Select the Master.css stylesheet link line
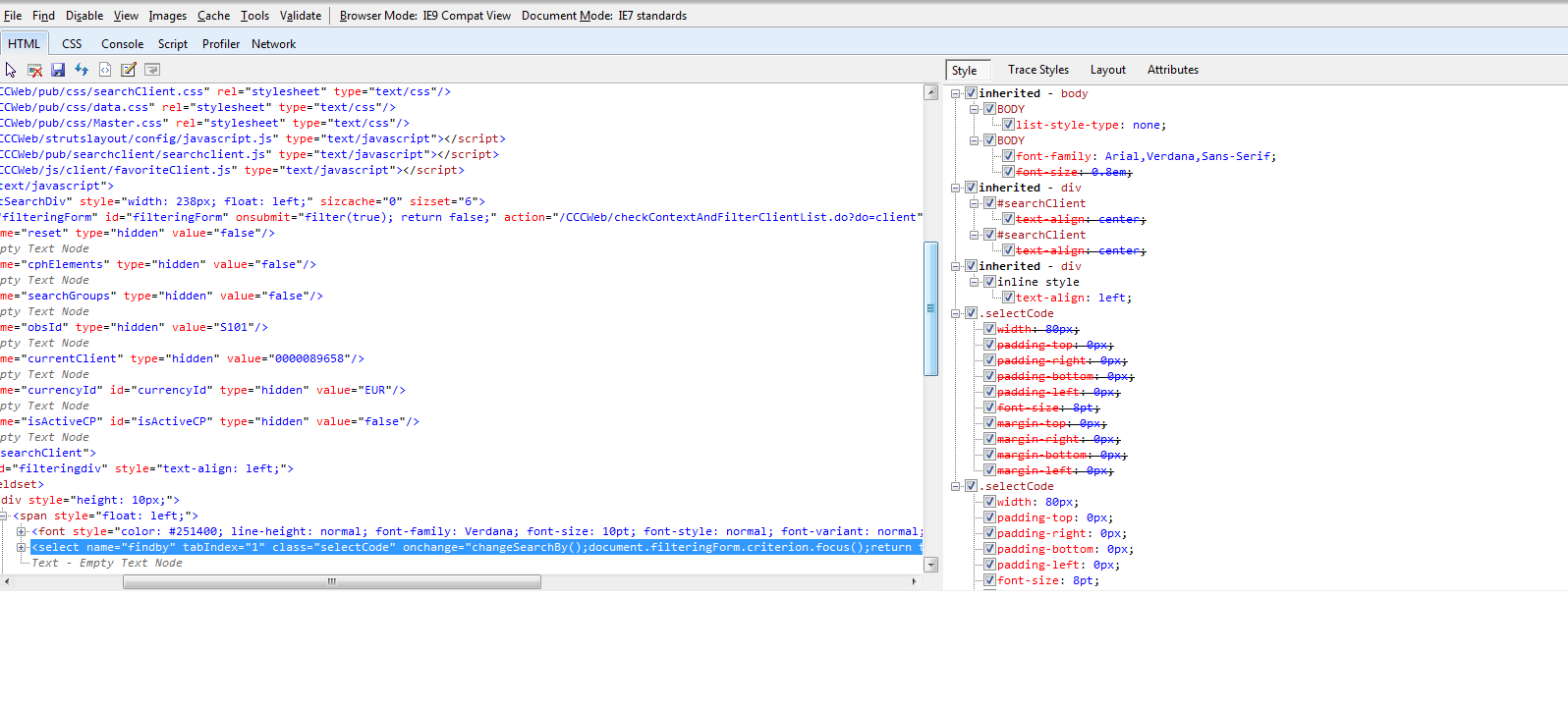This screenshot has width=1568, height=707. [204, 123]
